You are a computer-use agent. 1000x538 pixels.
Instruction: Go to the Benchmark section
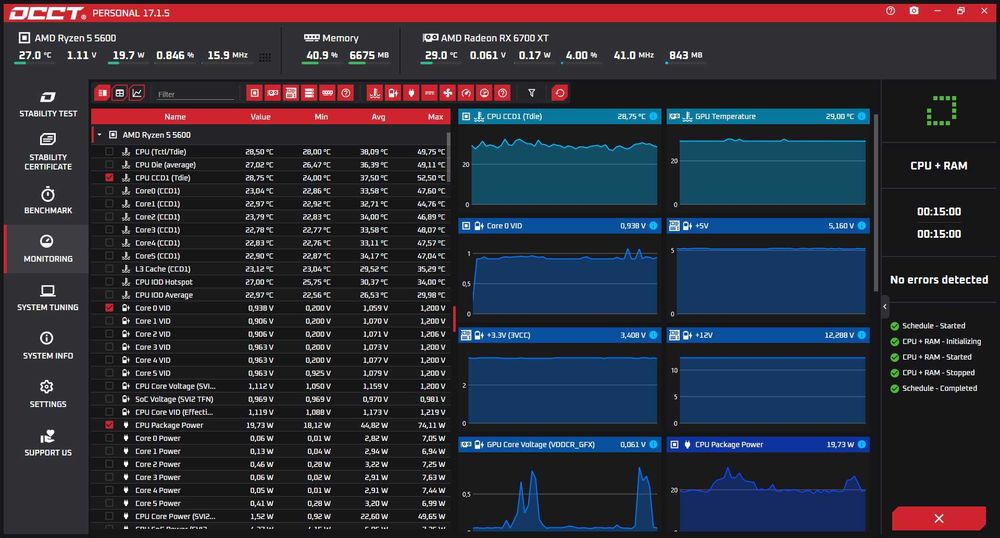(x=48, y=200)
